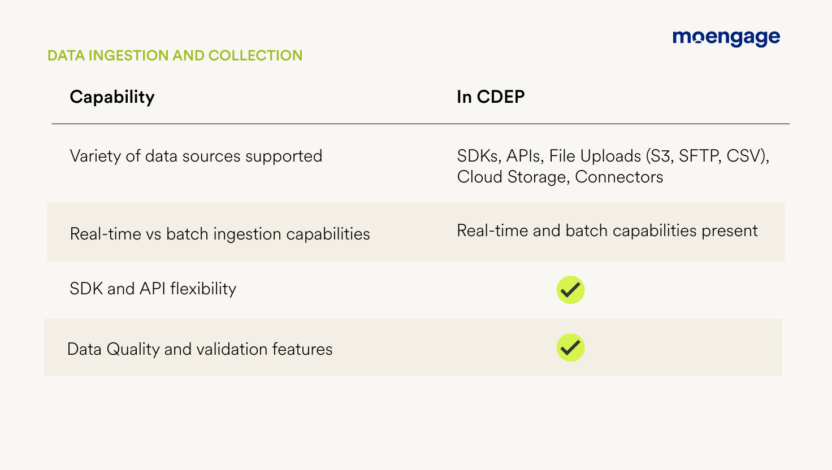Select 'Real-time vs batch ingestion capabilities' row label

[220, 234]
